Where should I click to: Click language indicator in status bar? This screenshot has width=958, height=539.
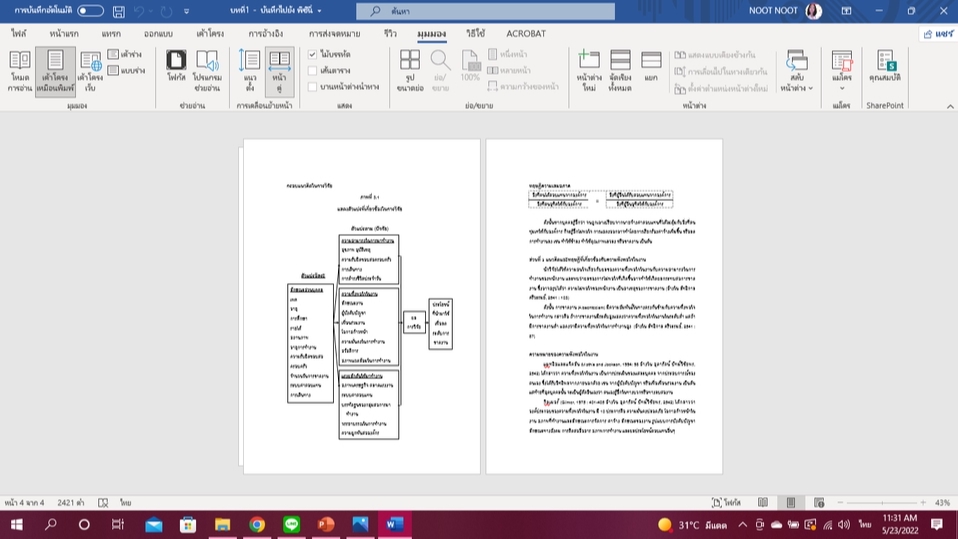point(125,502)
